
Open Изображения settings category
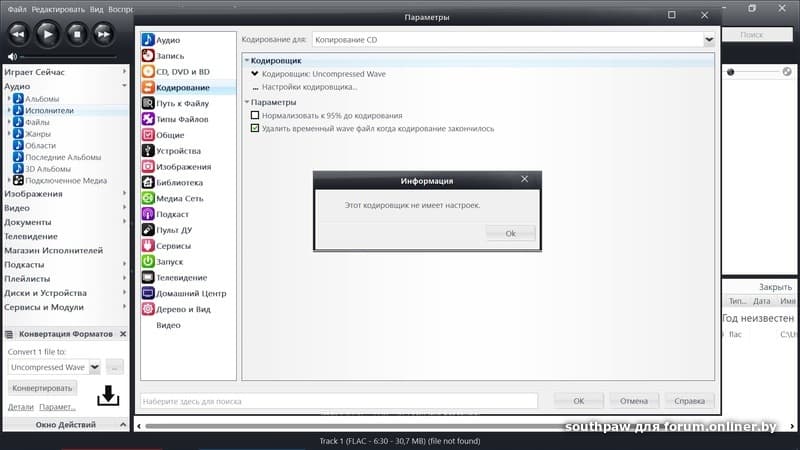[x=188, y=166]
